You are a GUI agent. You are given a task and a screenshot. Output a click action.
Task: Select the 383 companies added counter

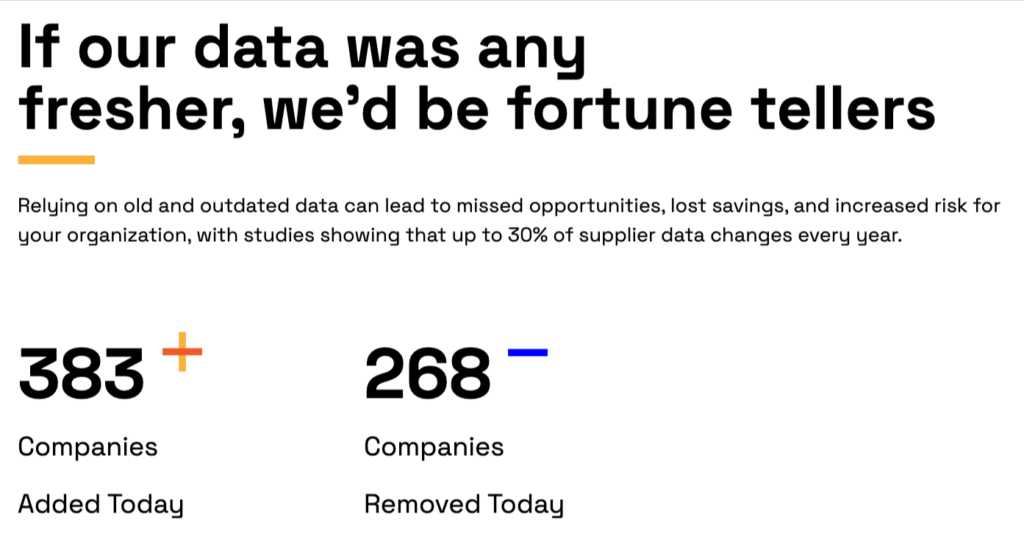pyautogui.click(x=81, y=373)
